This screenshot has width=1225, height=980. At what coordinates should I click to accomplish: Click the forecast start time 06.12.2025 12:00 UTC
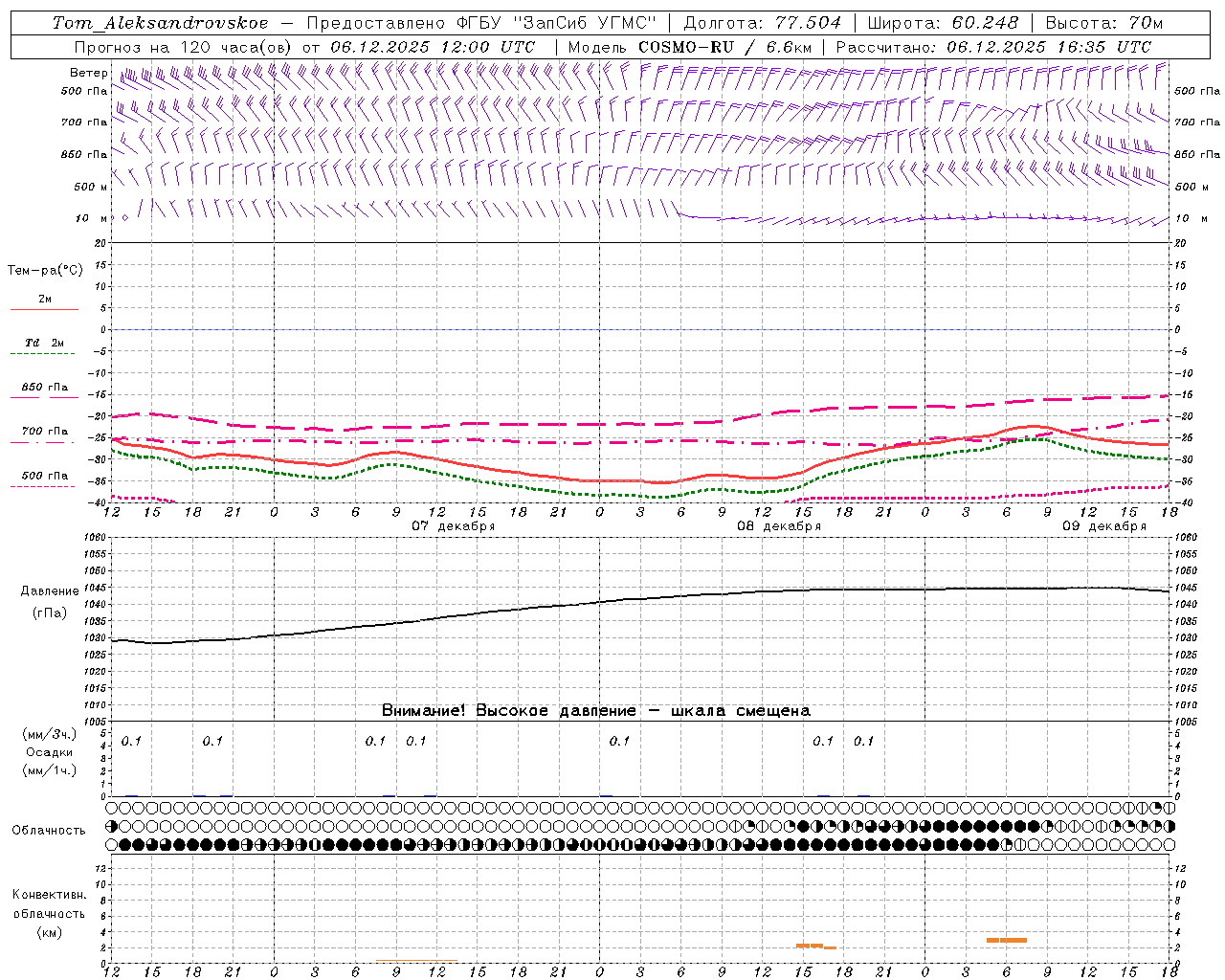click(x=433, y=47)
